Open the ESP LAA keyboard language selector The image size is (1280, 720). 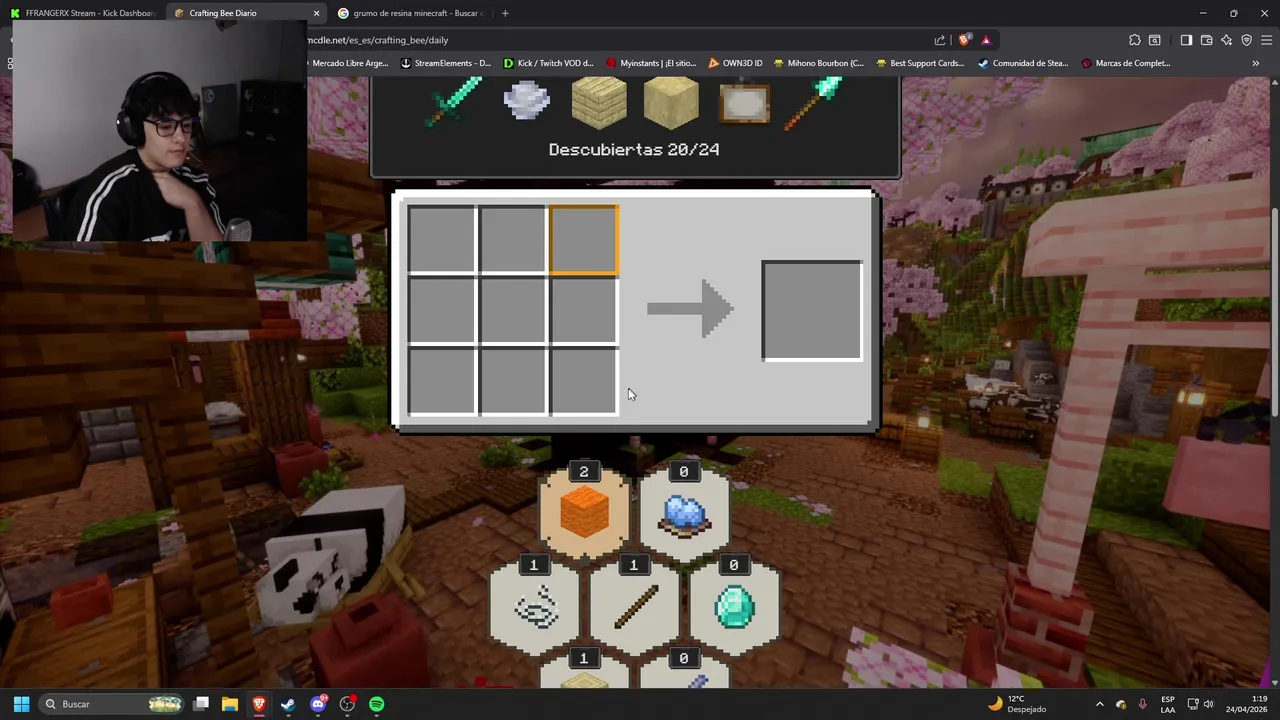point(1168,704)
